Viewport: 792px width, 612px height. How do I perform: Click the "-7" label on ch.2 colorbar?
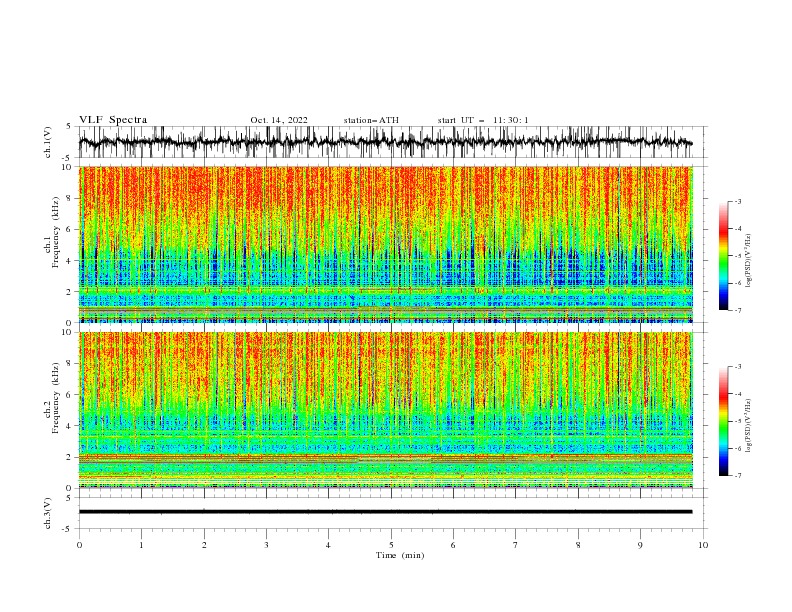738,476
